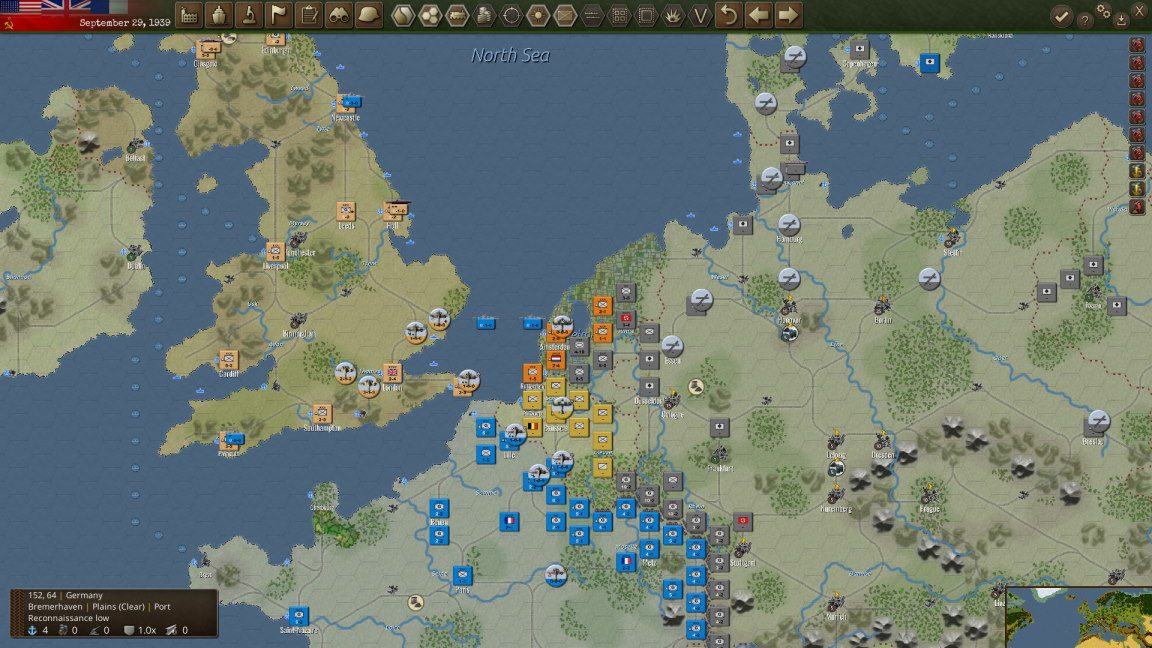End the turn with checkmark button
This screenshot has height=648, width=1152.
tap(1061, 17)
